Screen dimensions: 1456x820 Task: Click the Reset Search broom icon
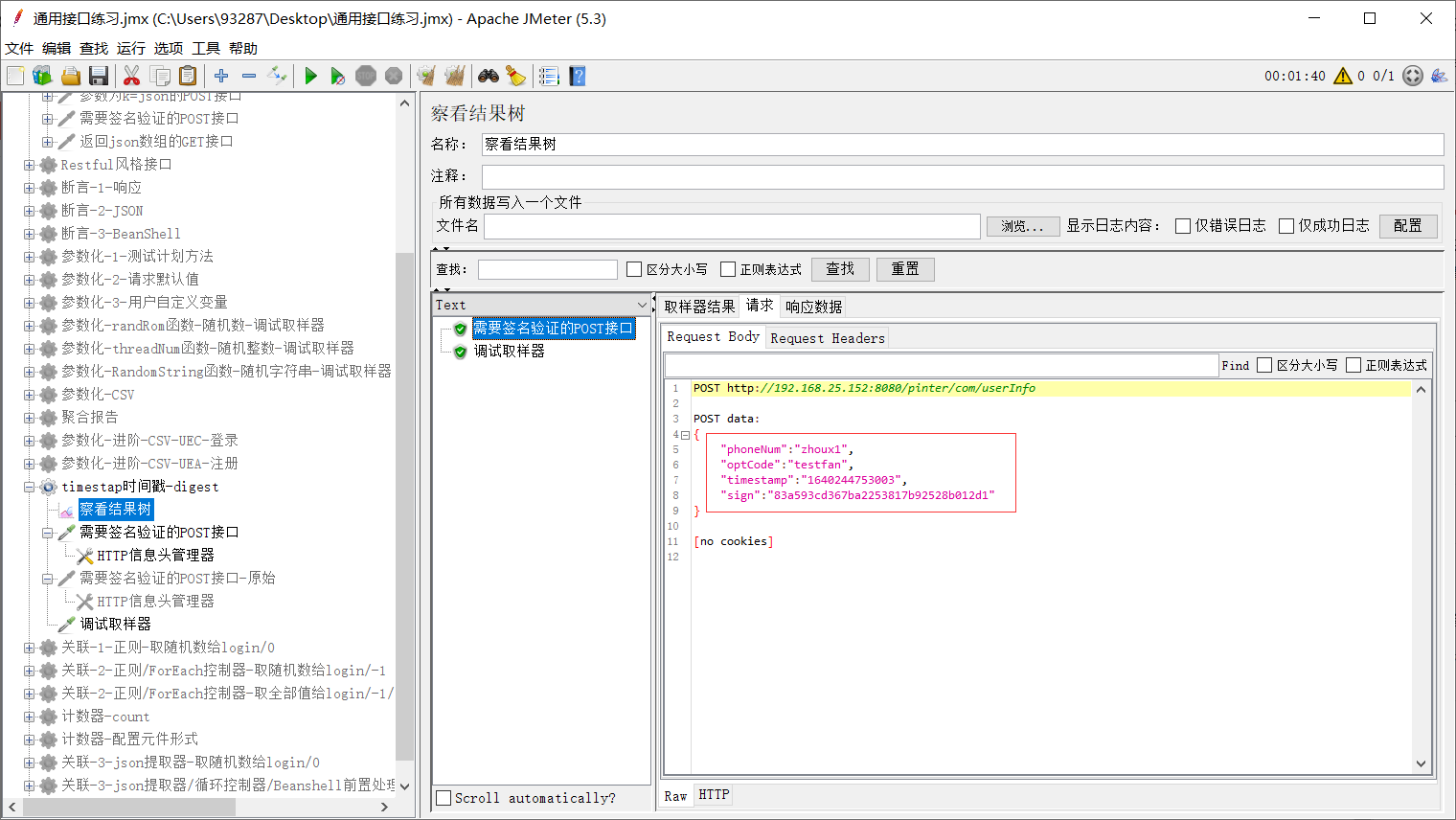[x=516, y=76]
